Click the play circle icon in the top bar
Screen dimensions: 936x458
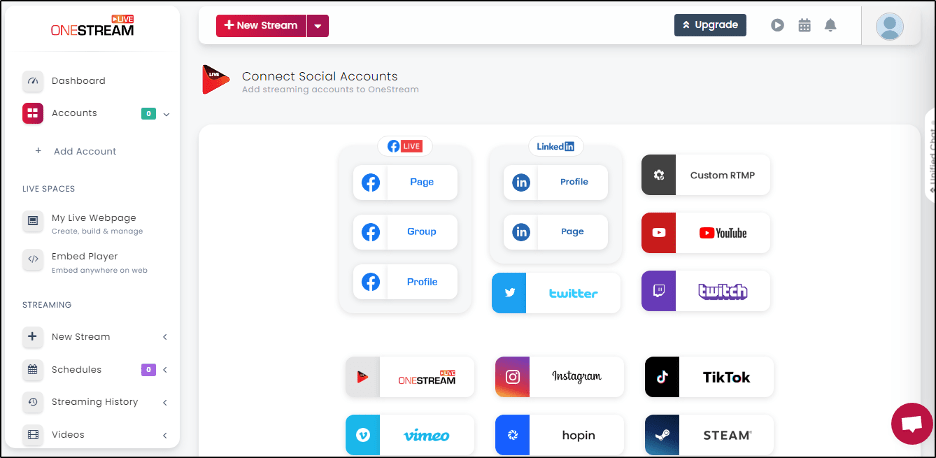coord(777,25)
